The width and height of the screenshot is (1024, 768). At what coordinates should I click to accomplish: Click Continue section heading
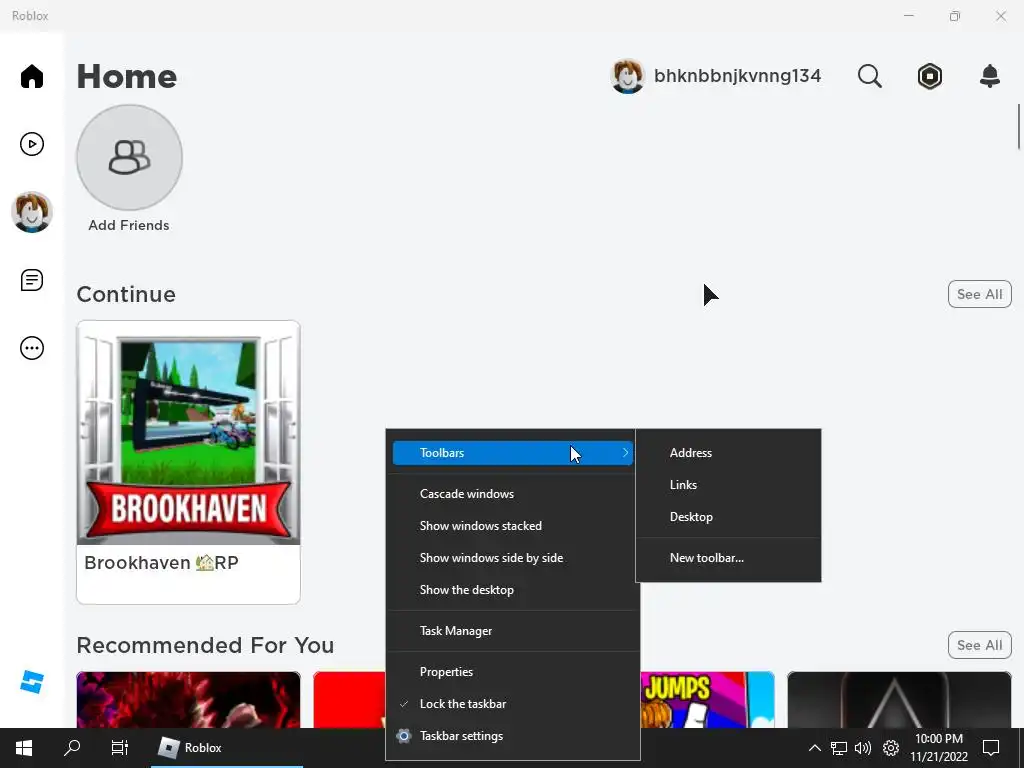(x=126, y=295)
